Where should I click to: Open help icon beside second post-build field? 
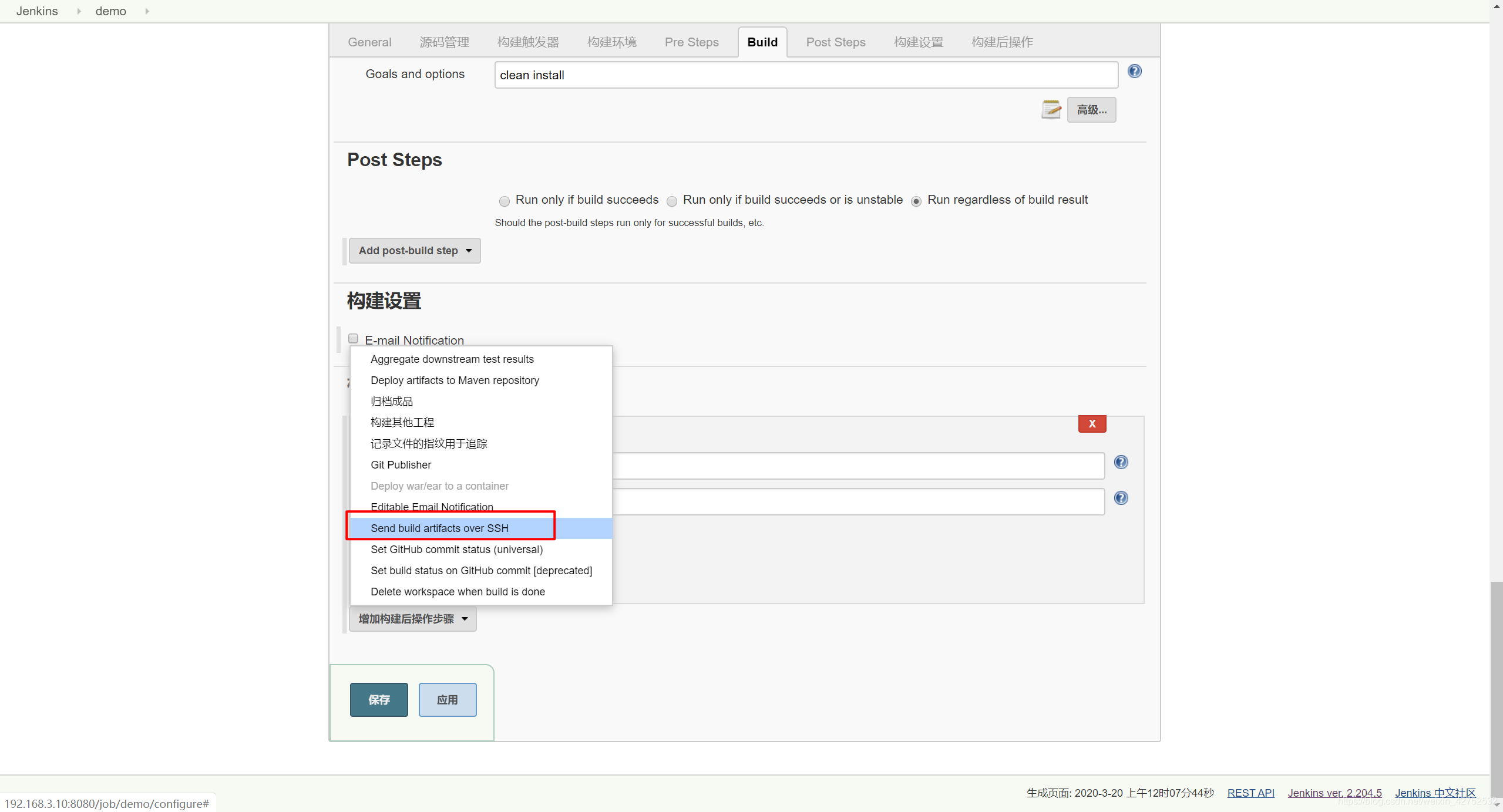[x=1121, y=498]
